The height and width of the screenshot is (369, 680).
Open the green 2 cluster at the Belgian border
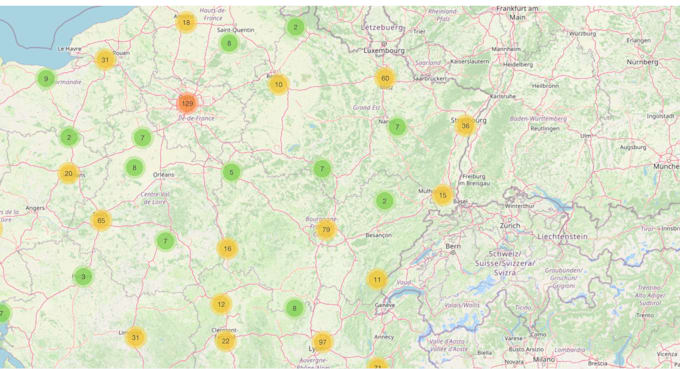(x=295, y=27)
